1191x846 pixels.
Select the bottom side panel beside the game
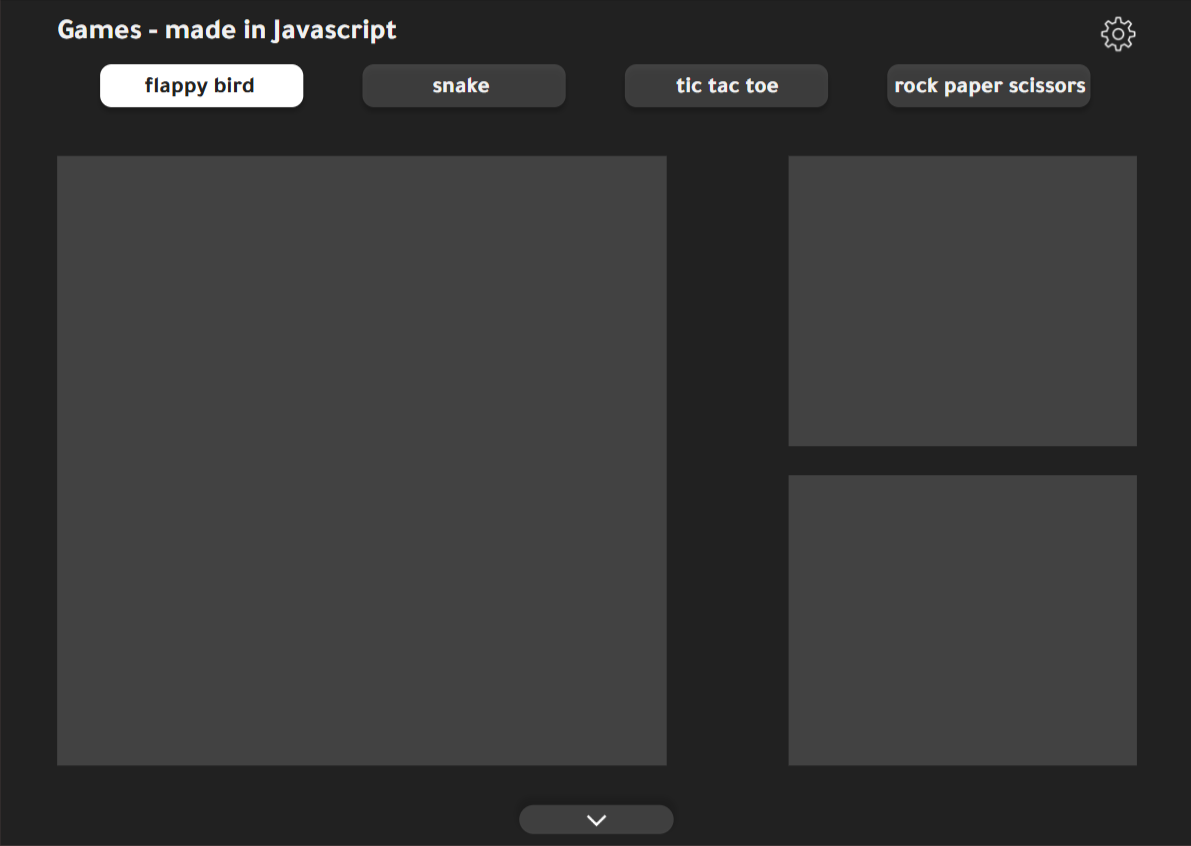(962, 620)
